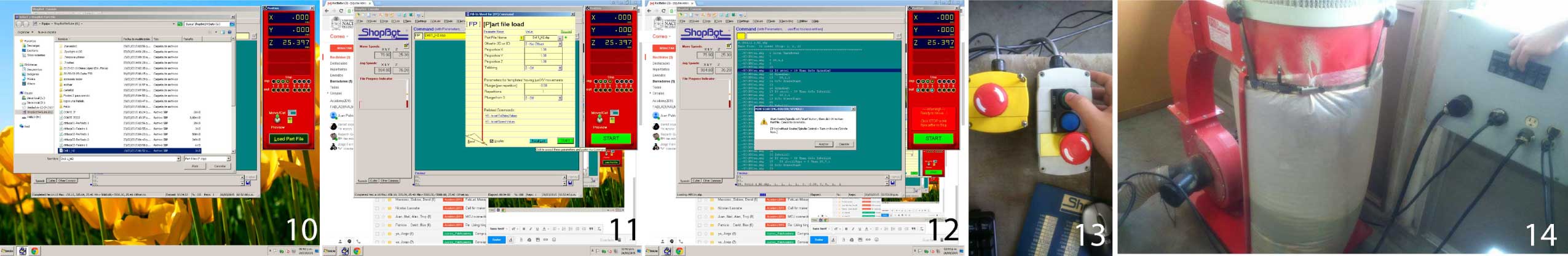Viewport: 1568px width, 256px height.
Task: Open the Offset in 2D or 3D dropdown
Action: pyautogui.click(x=560, y=44)
